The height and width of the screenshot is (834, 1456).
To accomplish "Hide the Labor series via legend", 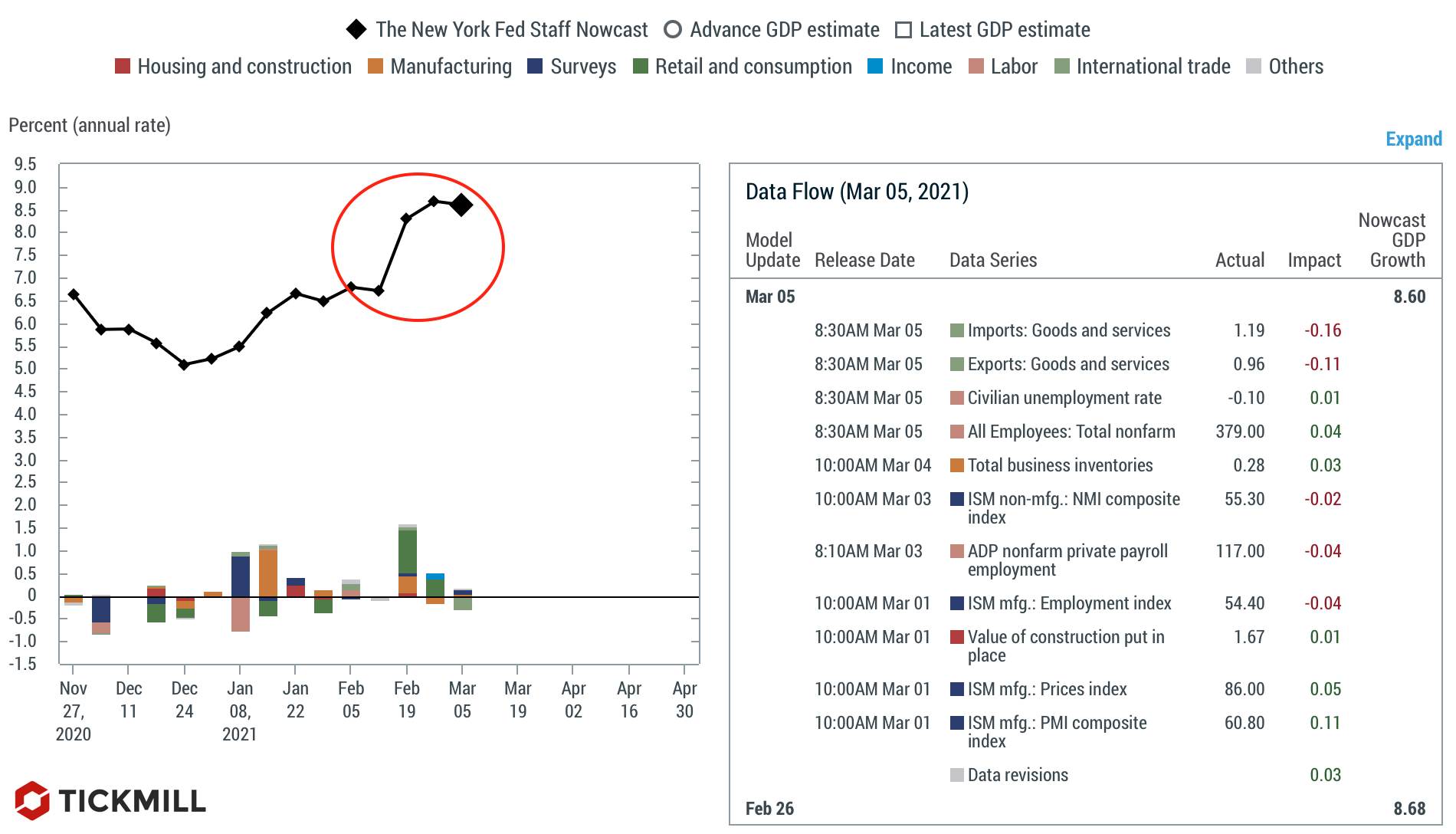I will pyautogui.click(x=1002, y=67).
